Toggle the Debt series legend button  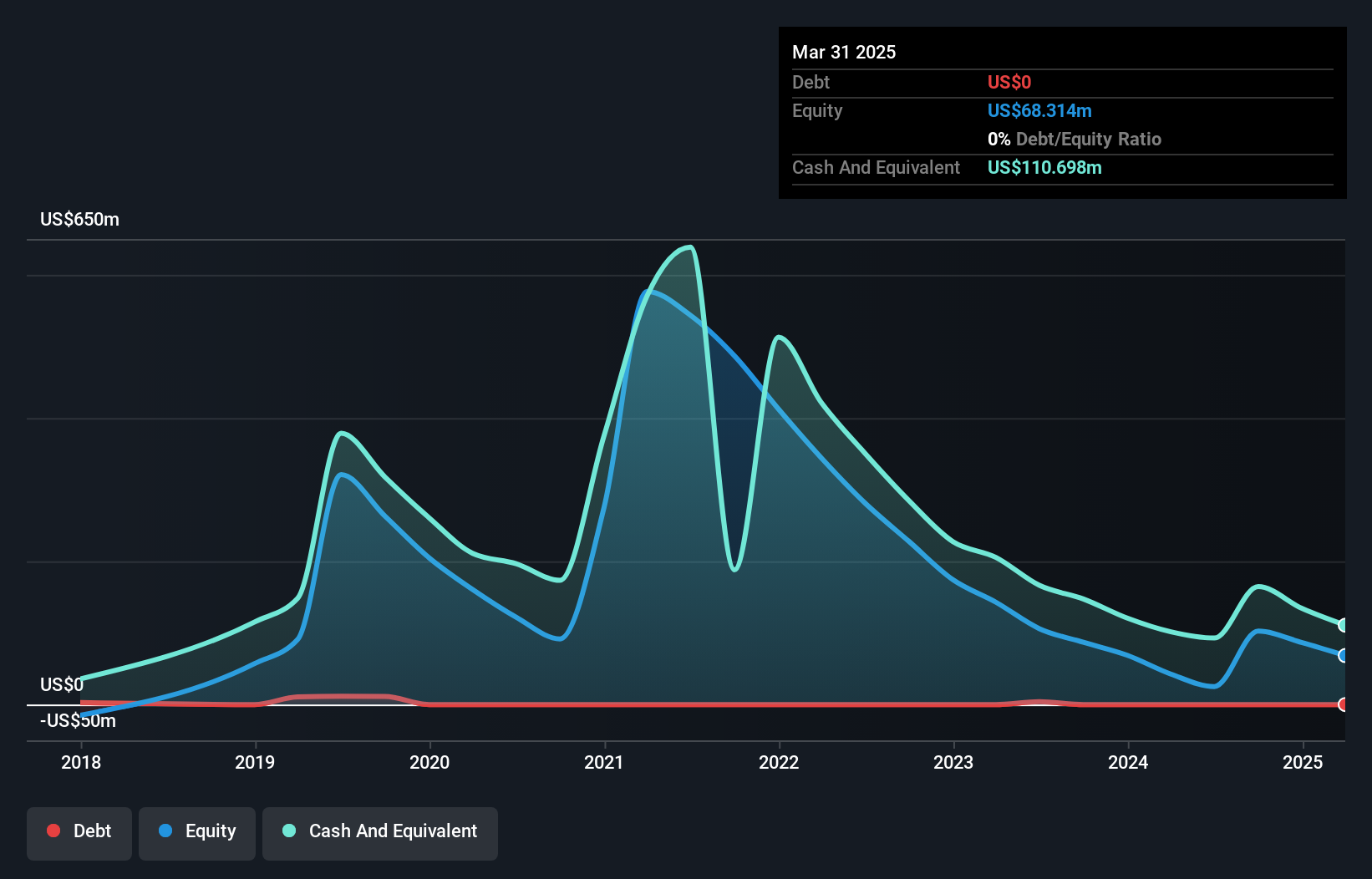coord(79,833)
